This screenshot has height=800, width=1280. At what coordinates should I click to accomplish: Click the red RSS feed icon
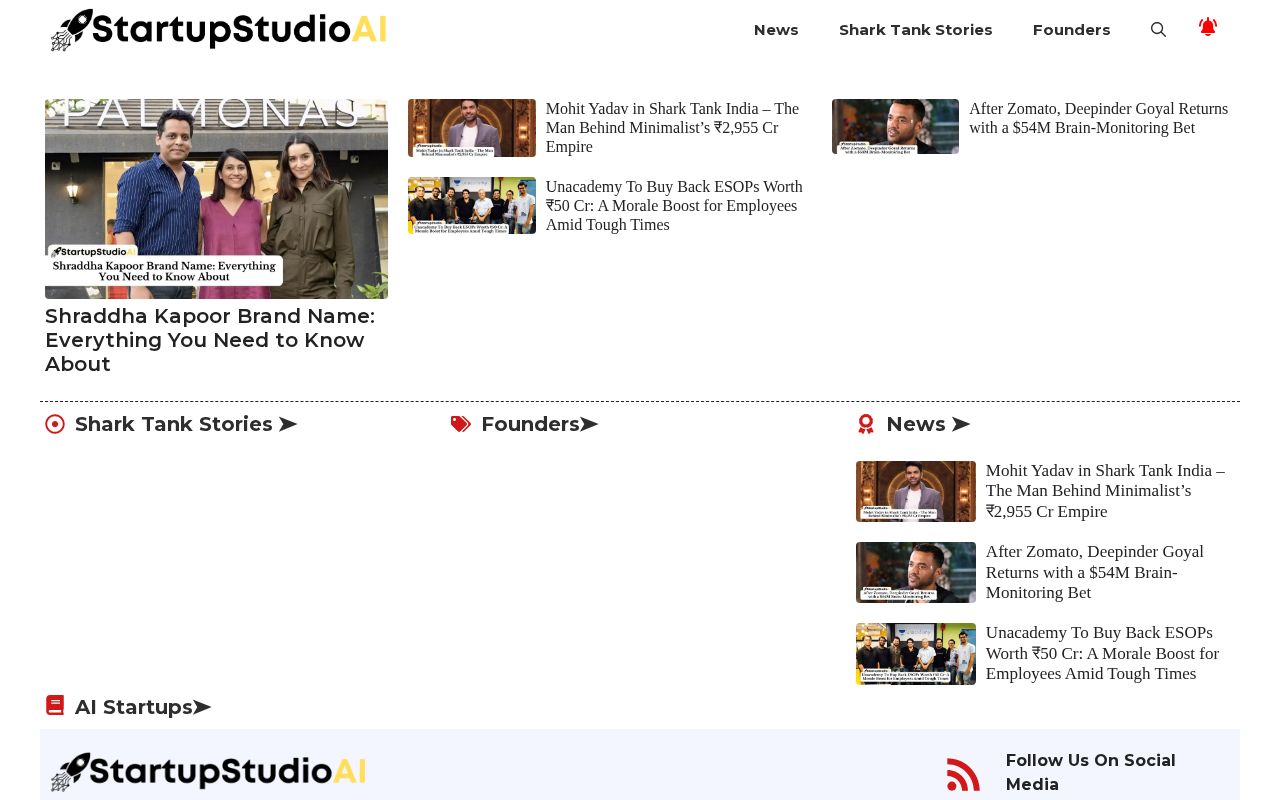[x=963, y=774]
